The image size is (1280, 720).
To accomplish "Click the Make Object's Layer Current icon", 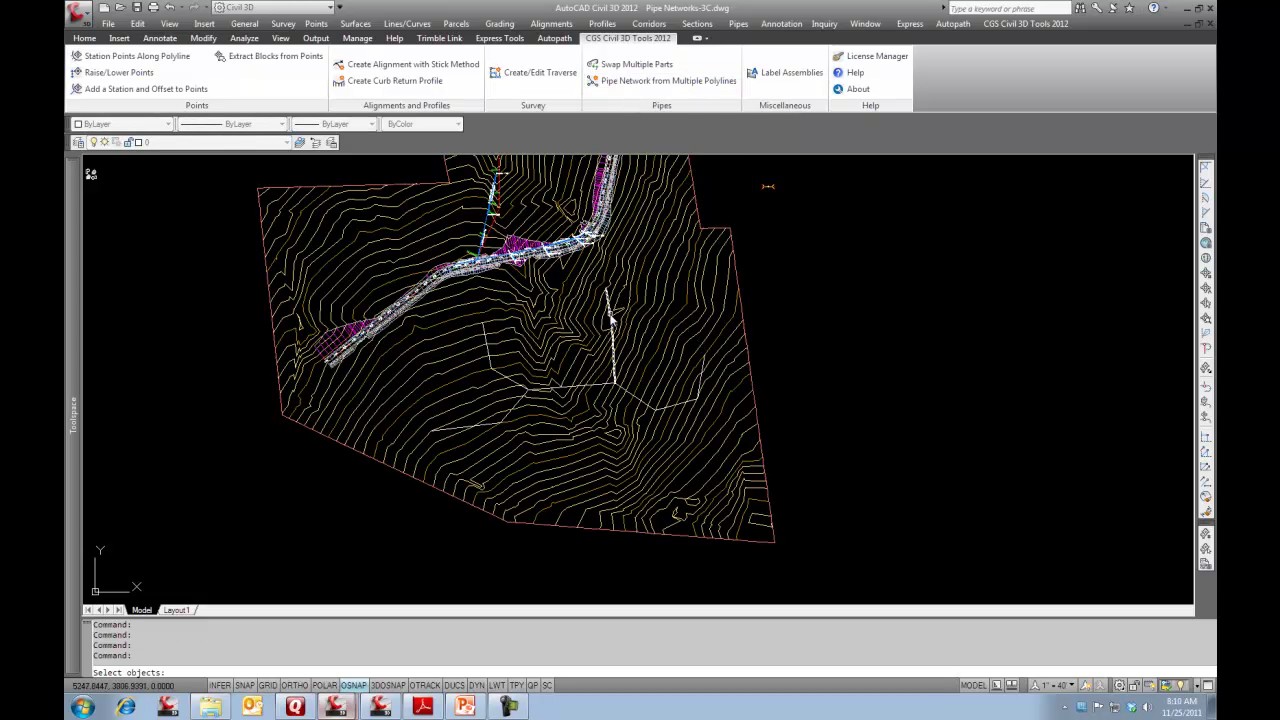I will tap(299, 142).
